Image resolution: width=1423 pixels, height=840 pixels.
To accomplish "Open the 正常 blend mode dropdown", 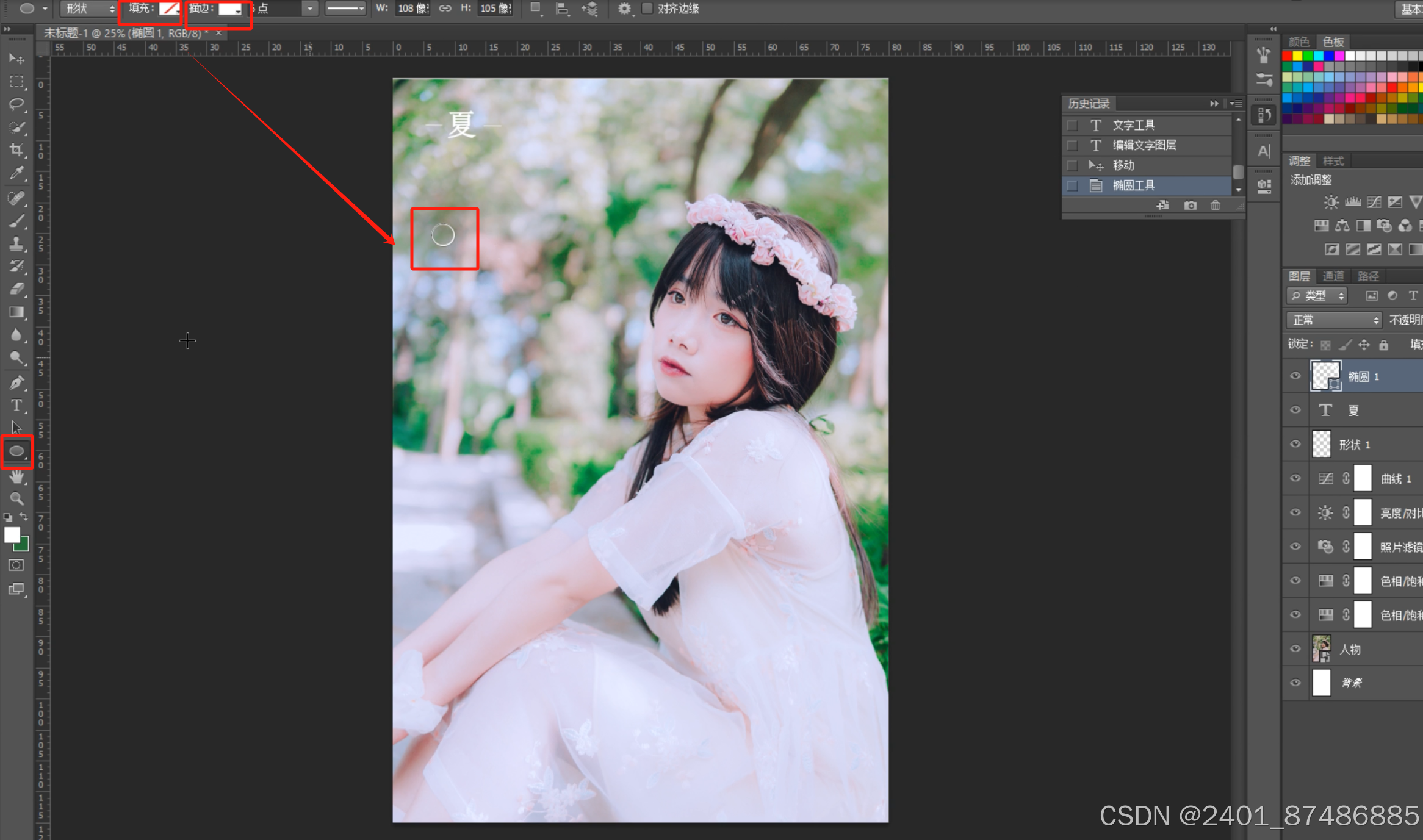I will point(1335,320).
